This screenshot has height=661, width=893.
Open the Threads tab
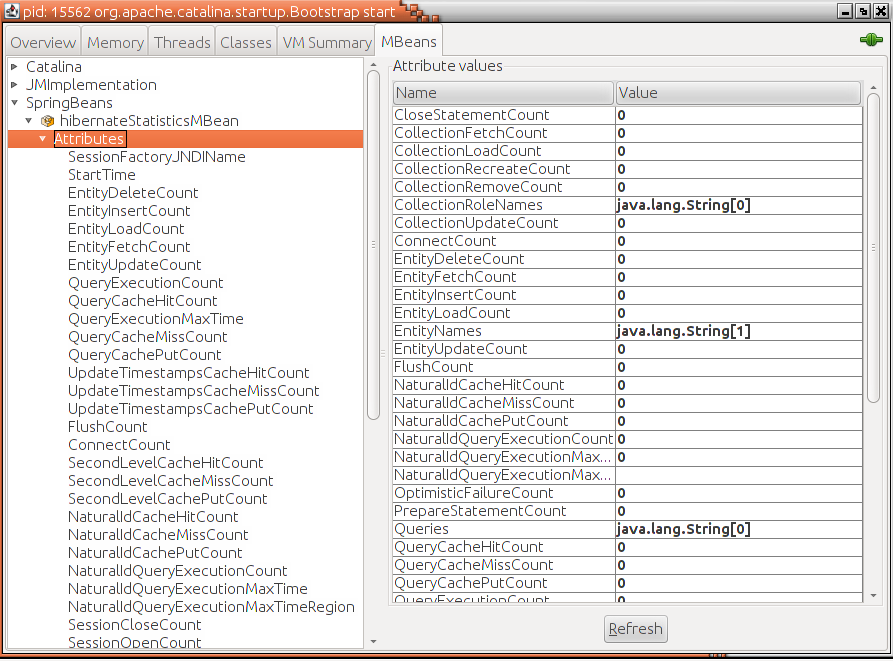coord(182,43)
